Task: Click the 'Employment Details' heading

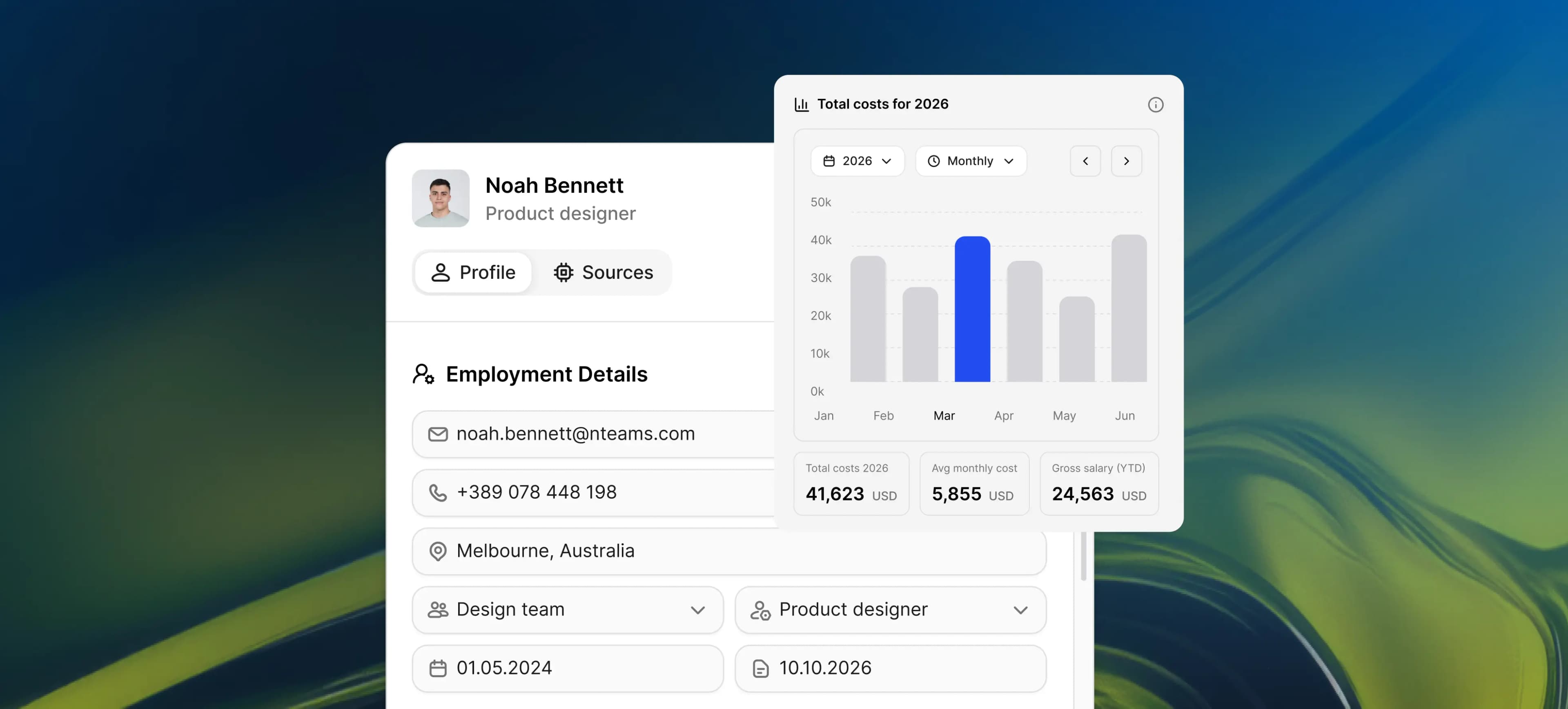Action: pos(547,374)
